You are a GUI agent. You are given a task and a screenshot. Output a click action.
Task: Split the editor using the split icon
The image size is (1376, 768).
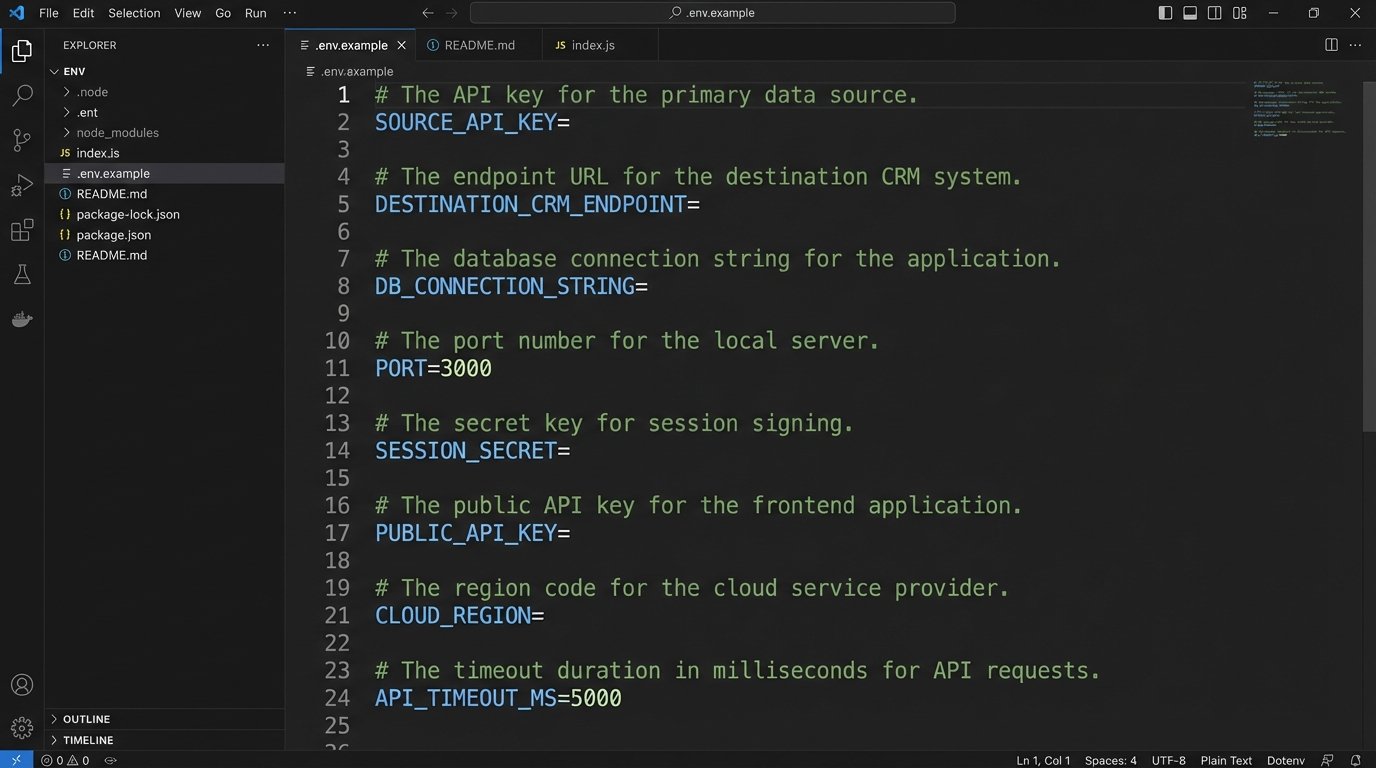click(1330, 44)
